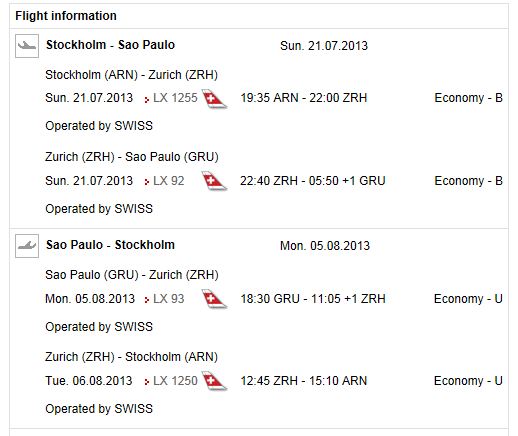Click the SWISS tail logo beside LX 92
518x436 pixels.
coord(214,181)
